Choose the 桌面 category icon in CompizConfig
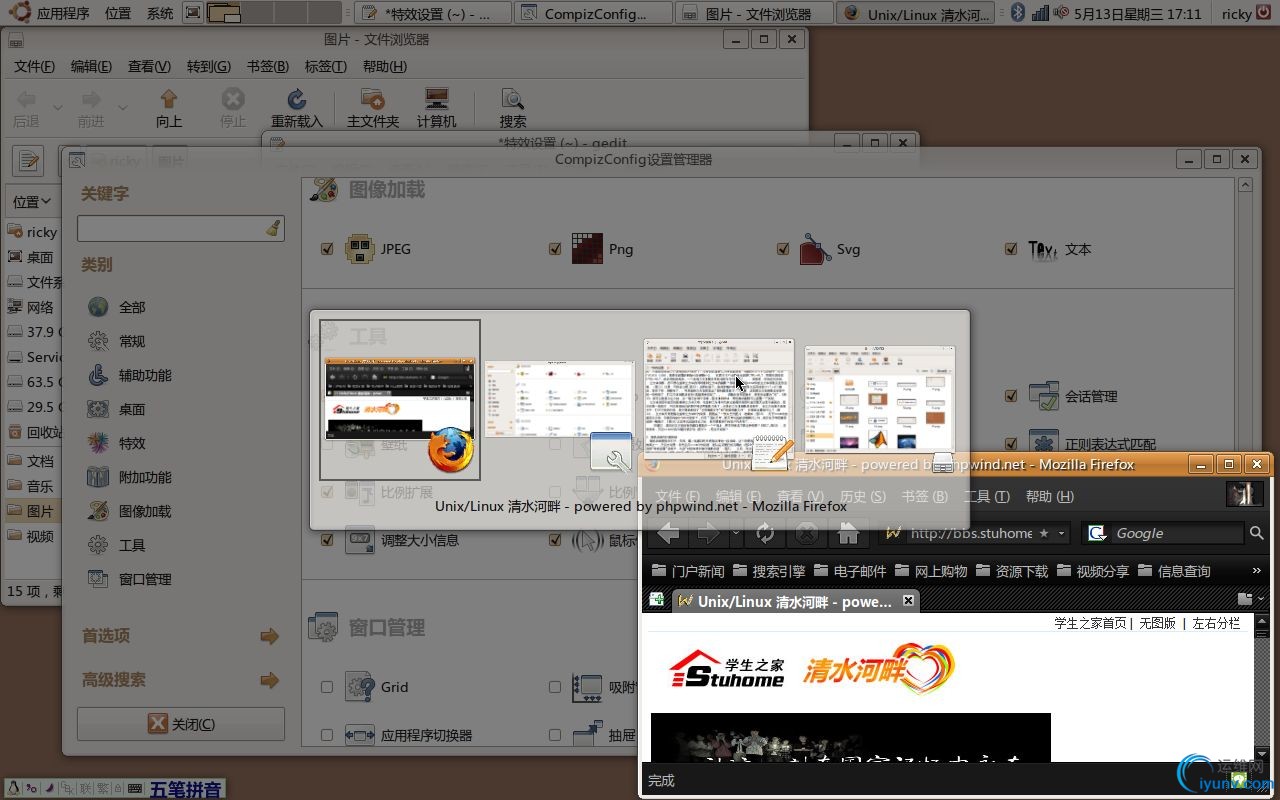Screen dimensions: 1280x800 pyautogui.click(x=98, y=409)
